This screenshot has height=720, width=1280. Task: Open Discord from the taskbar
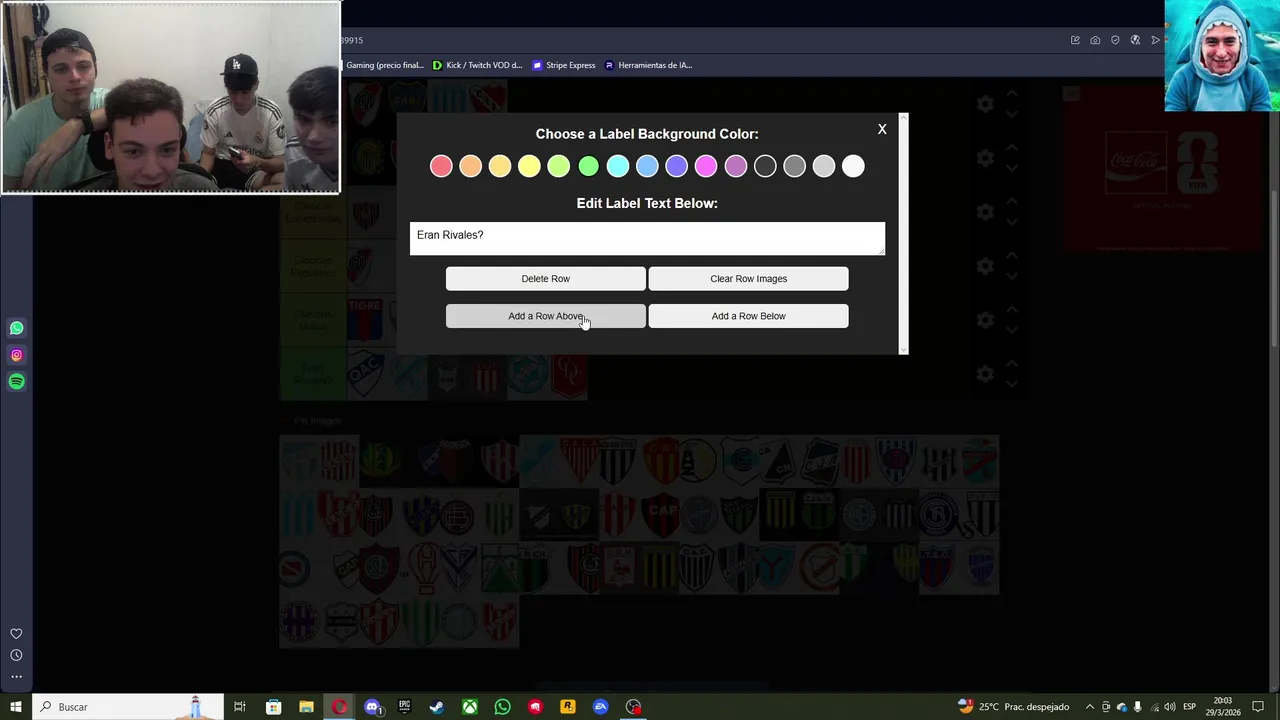372,707
